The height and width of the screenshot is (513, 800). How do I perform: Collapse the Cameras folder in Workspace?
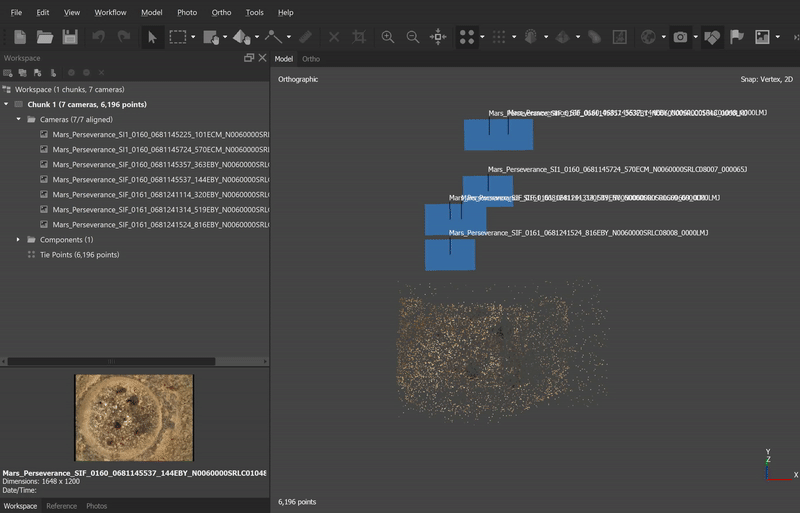[18, 119]
